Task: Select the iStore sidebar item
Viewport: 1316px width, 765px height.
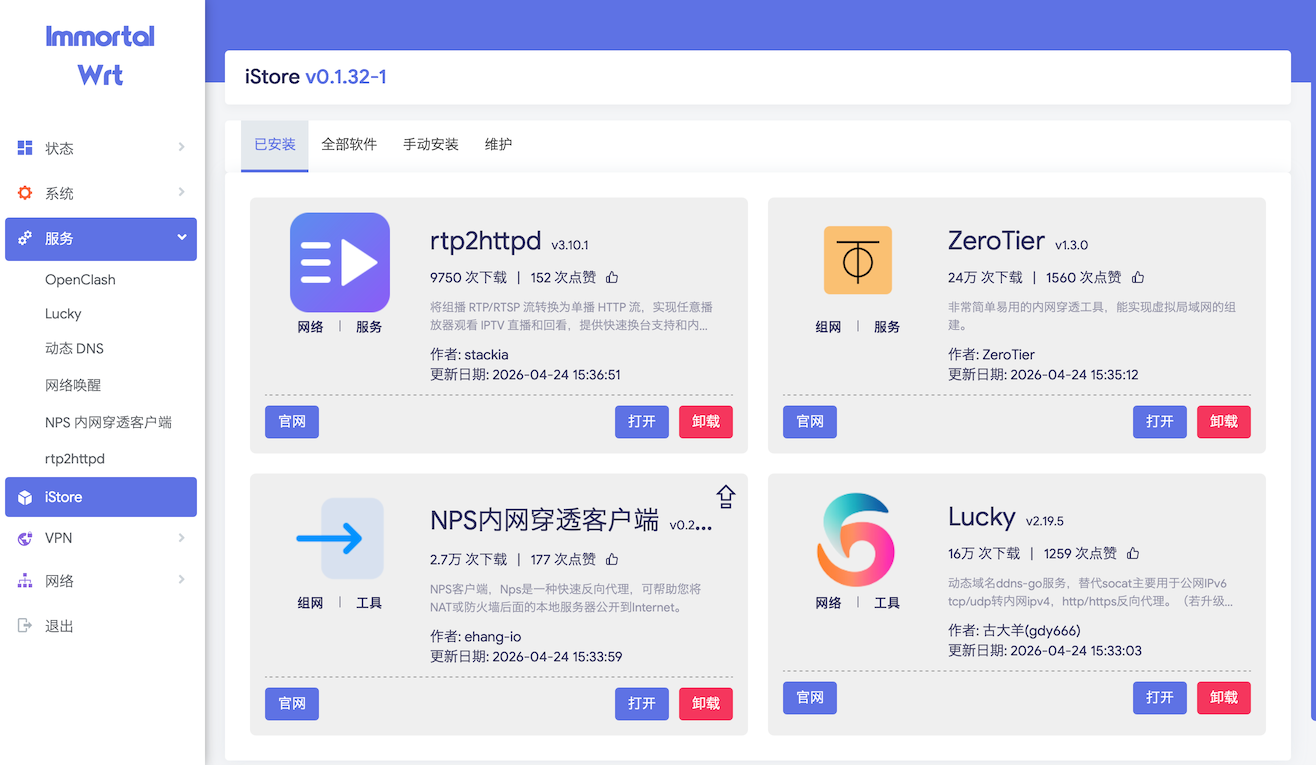Action: 101,497
